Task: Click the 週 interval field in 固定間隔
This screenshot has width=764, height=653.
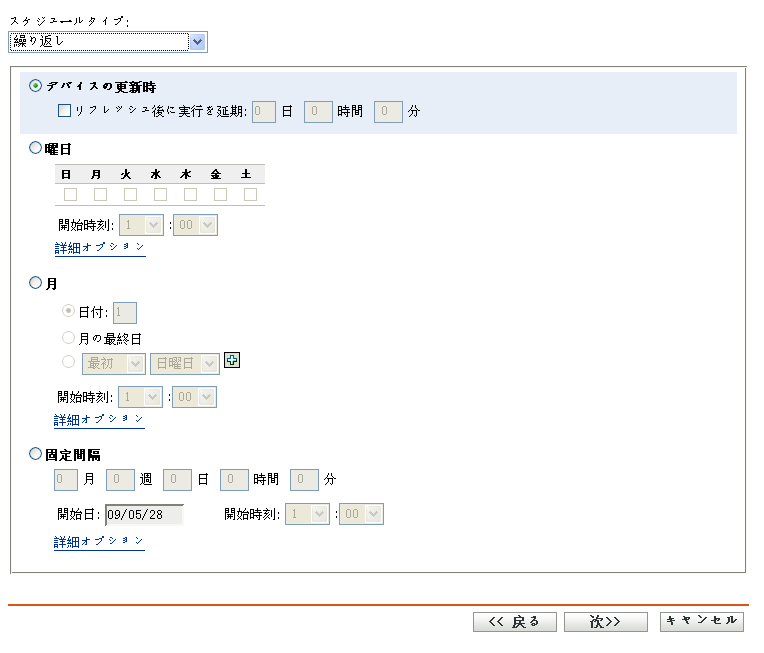Action: pos(120,480)
